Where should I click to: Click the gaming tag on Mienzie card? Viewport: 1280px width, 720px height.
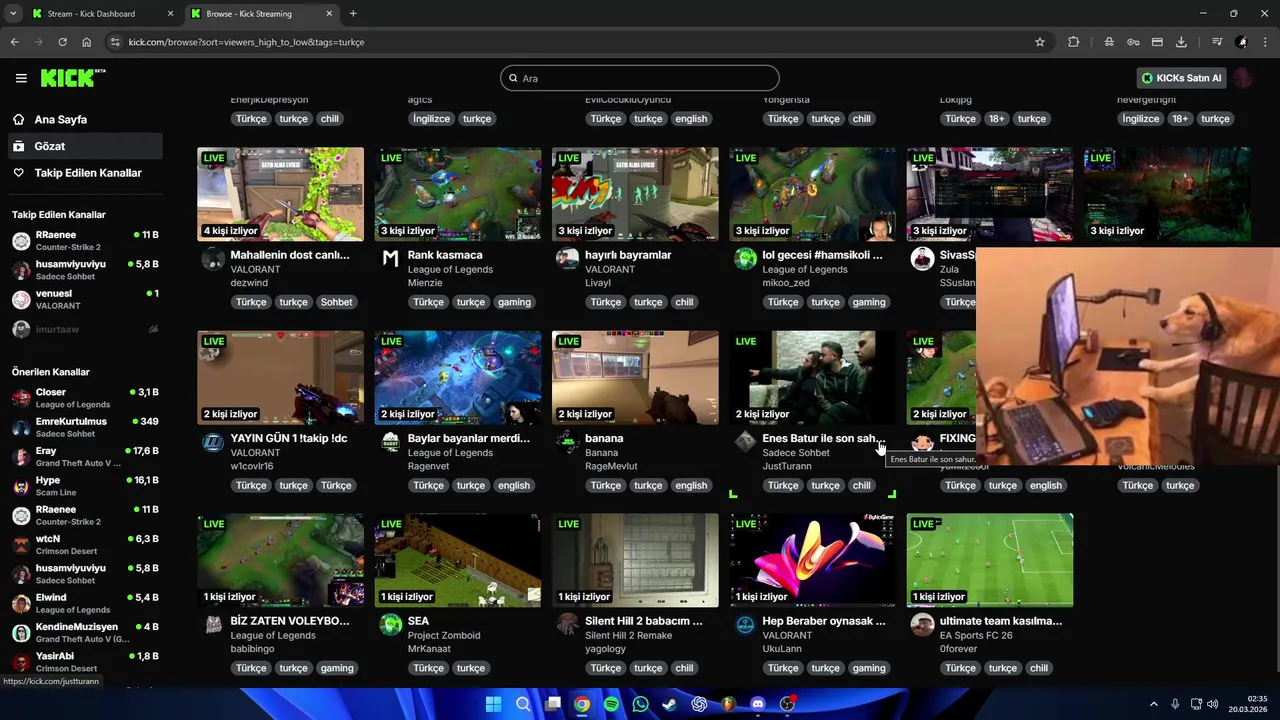tap(514, 302)
